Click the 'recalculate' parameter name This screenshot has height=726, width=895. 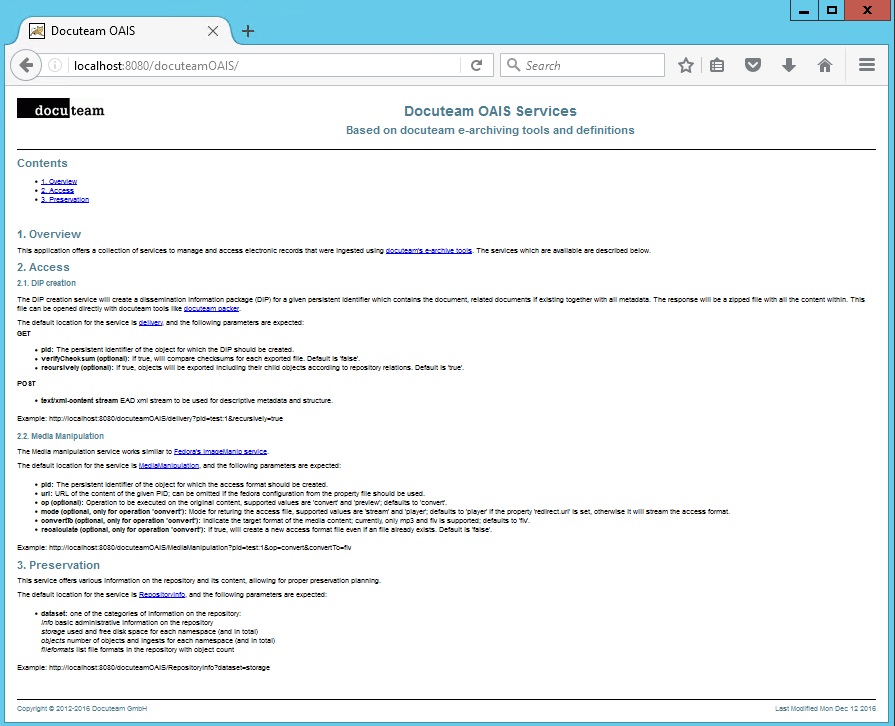pyautogui.click(x=58, y=530)
